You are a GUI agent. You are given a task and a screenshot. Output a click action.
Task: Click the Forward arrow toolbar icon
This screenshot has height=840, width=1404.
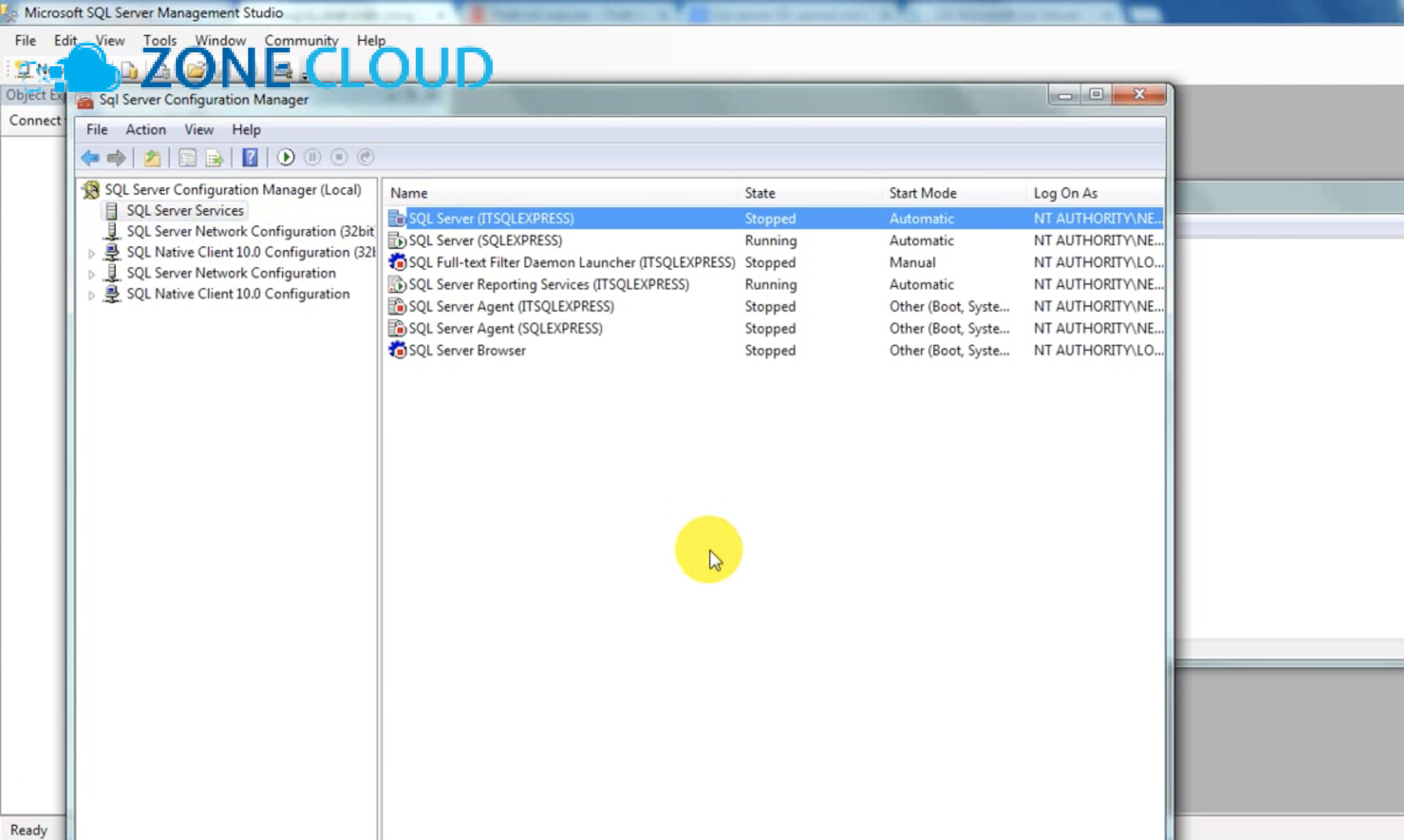[x=116, y=157]
